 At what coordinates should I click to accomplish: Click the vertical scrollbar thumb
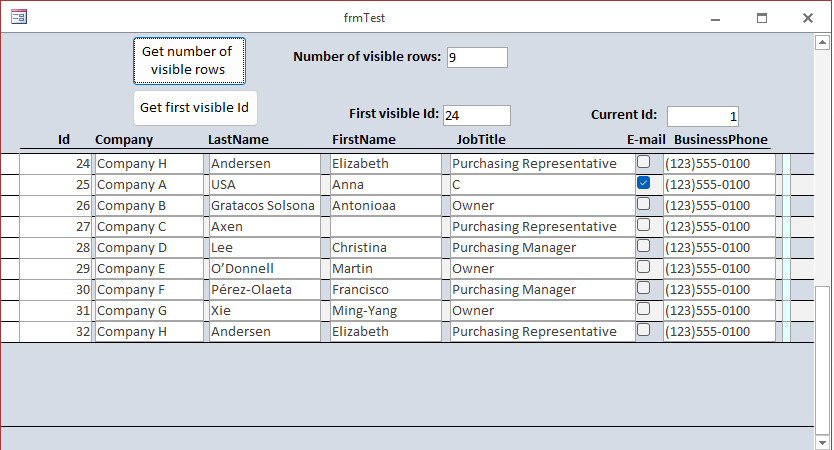click(x=823, y=360)
